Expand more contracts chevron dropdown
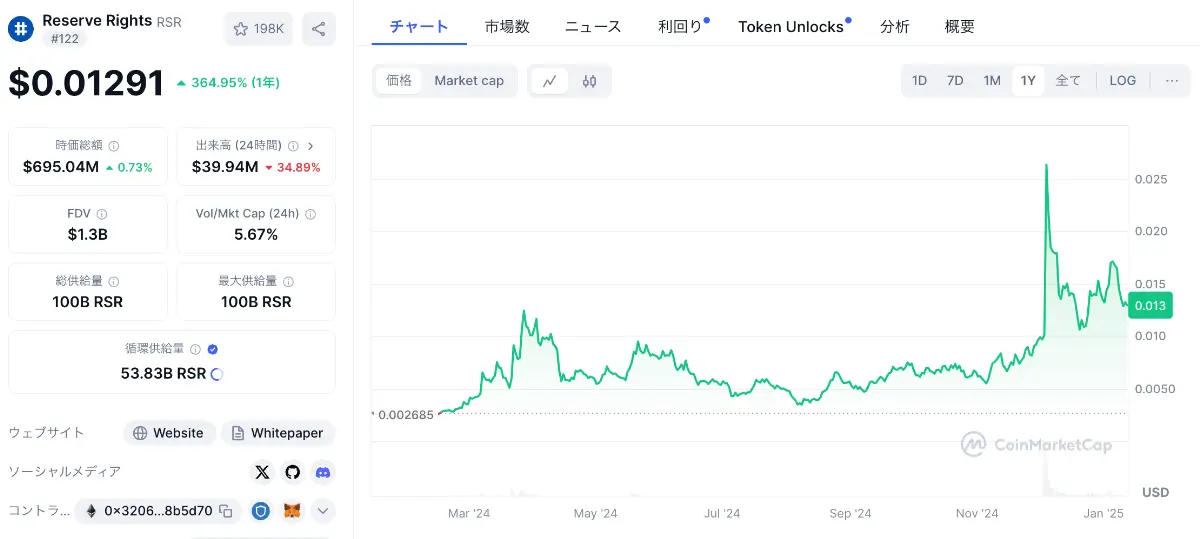The image size is (1200, 539). 322,511
